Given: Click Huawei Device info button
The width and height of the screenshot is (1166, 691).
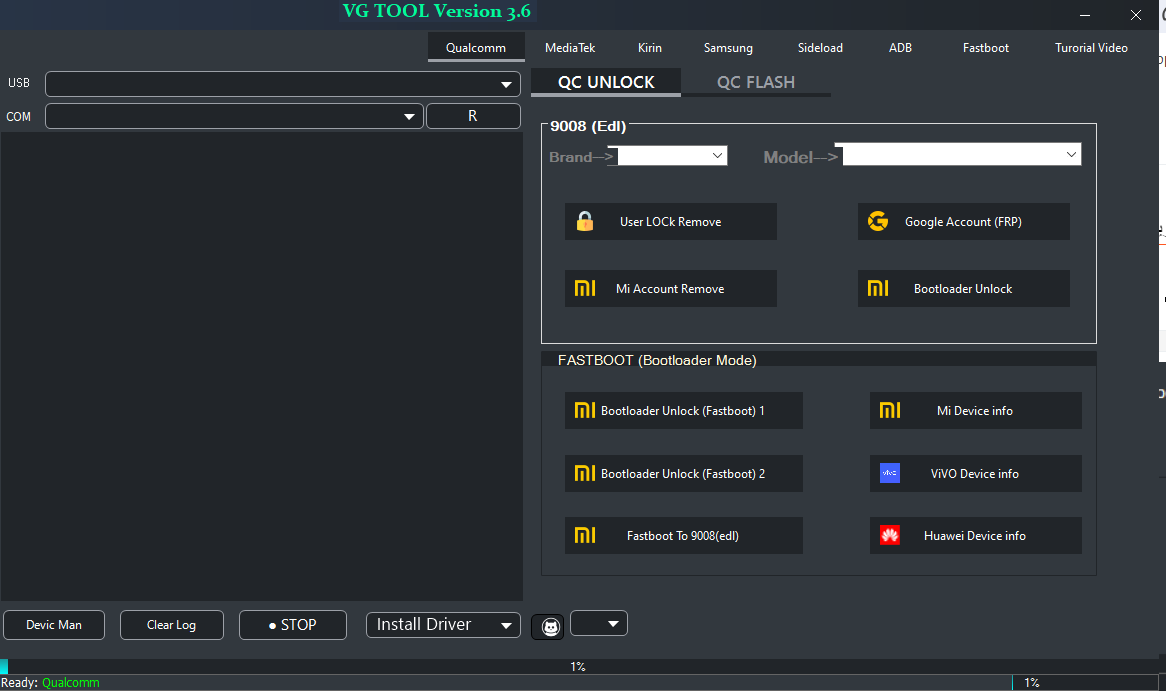Looking at the screenshot, I should tap(976, 536).
